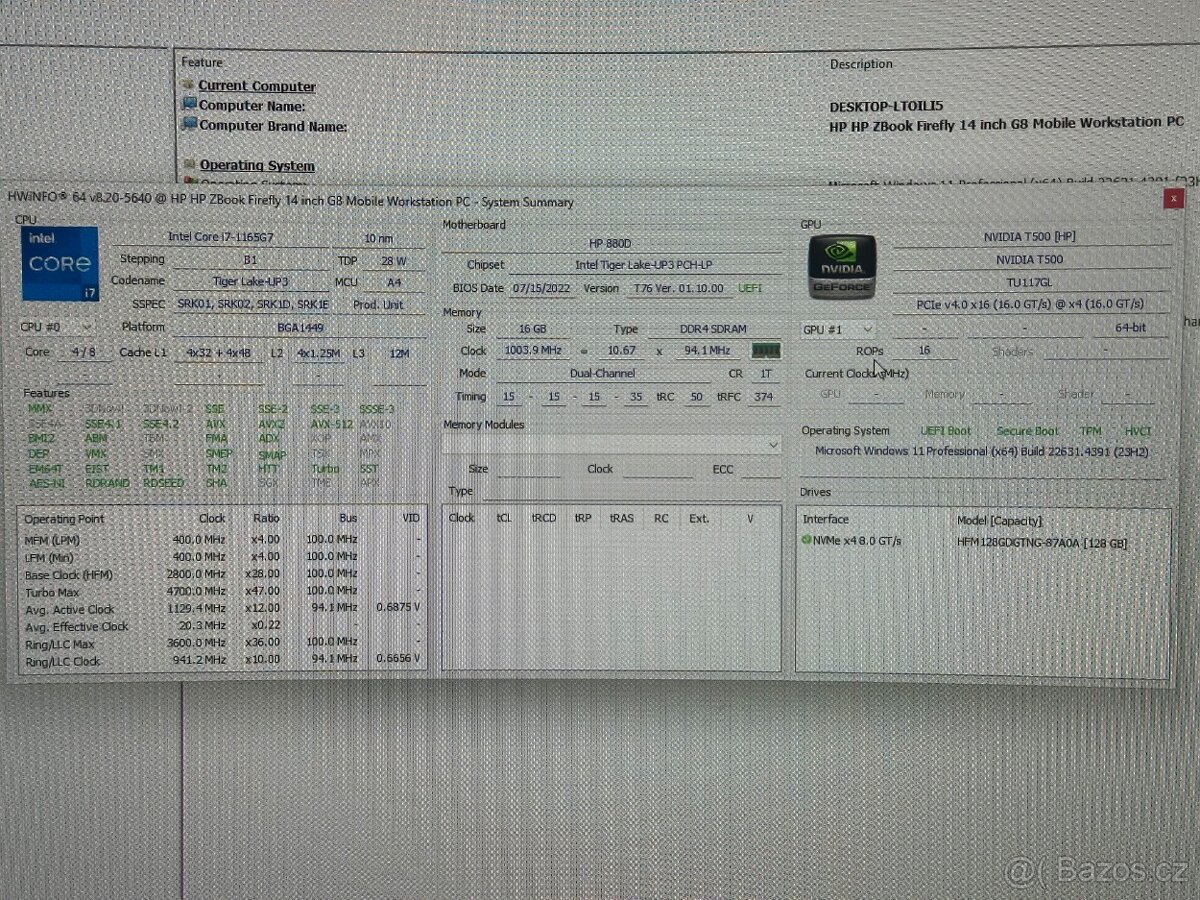Toggle the HTT feature indicator
This screenshot has width=1200, height=900.
[269, 468]
